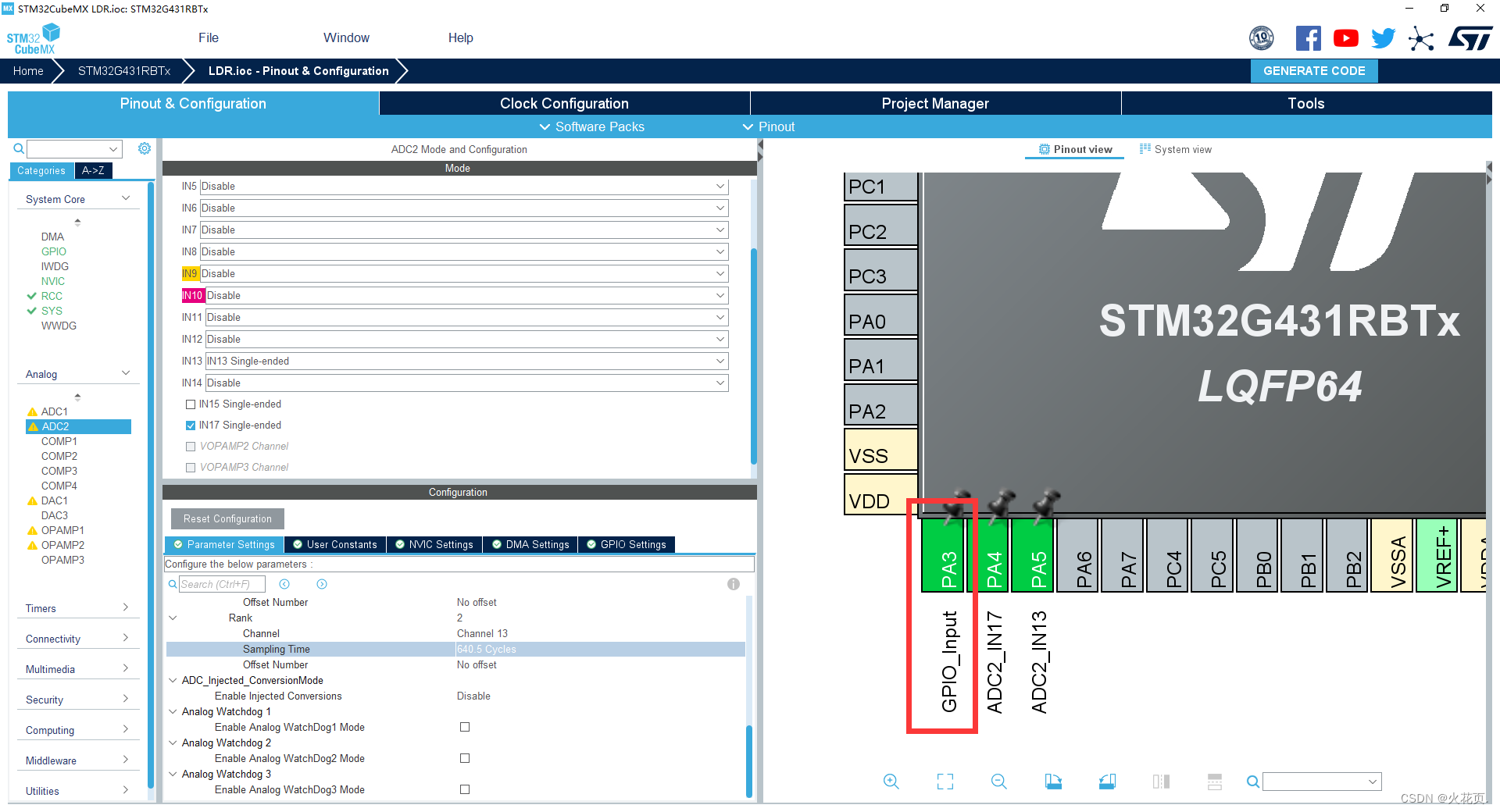Open the Help menu
The image size is (1500, 812).
[461, 37]
